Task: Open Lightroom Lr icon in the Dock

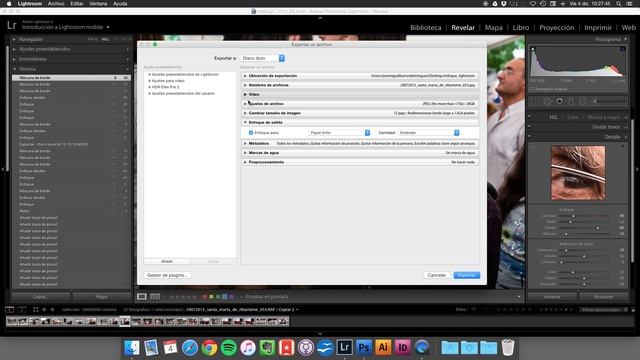Action: 344,347
